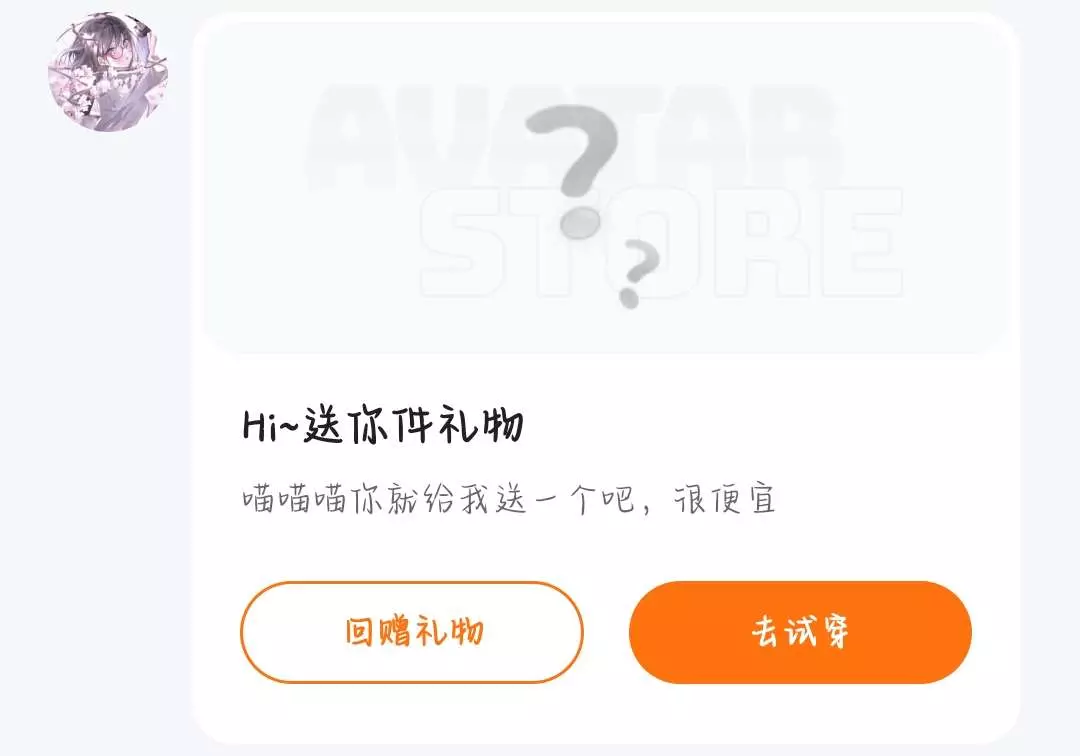Click the outlined STORE watermark text
This screenshot has width=1080, height=756.
click(x=660, y=242)
